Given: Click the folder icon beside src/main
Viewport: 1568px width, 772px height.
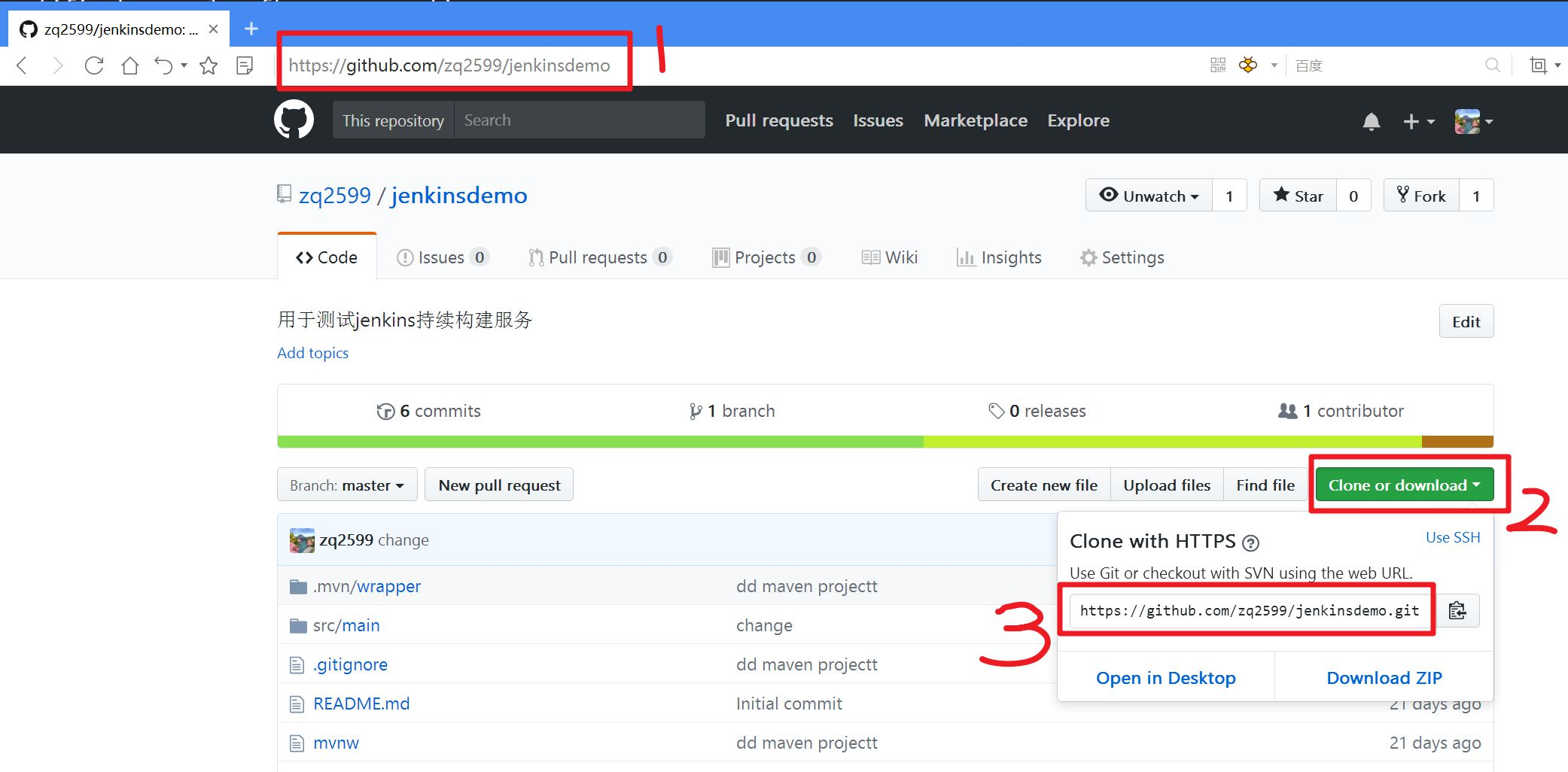Looking at the screenshot, I should coord(298,626).
